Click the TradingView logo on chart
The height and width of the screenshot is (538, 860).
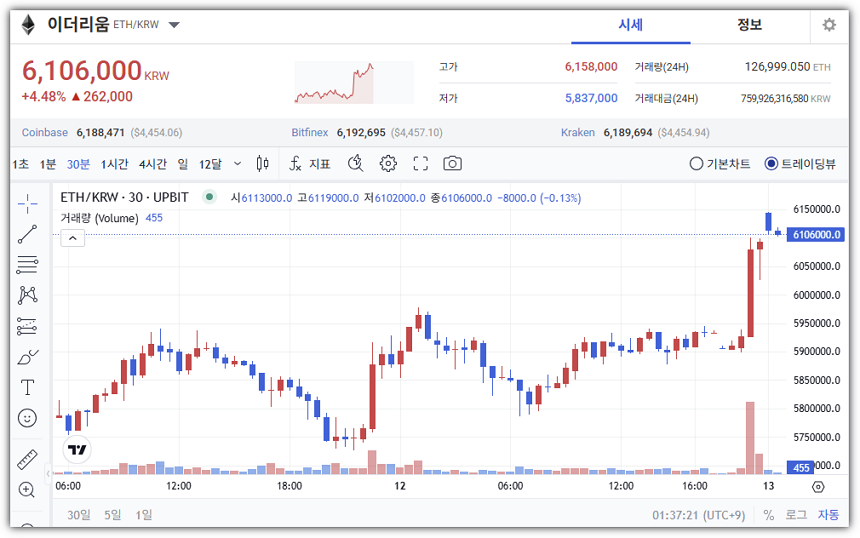tap(77, 450)
